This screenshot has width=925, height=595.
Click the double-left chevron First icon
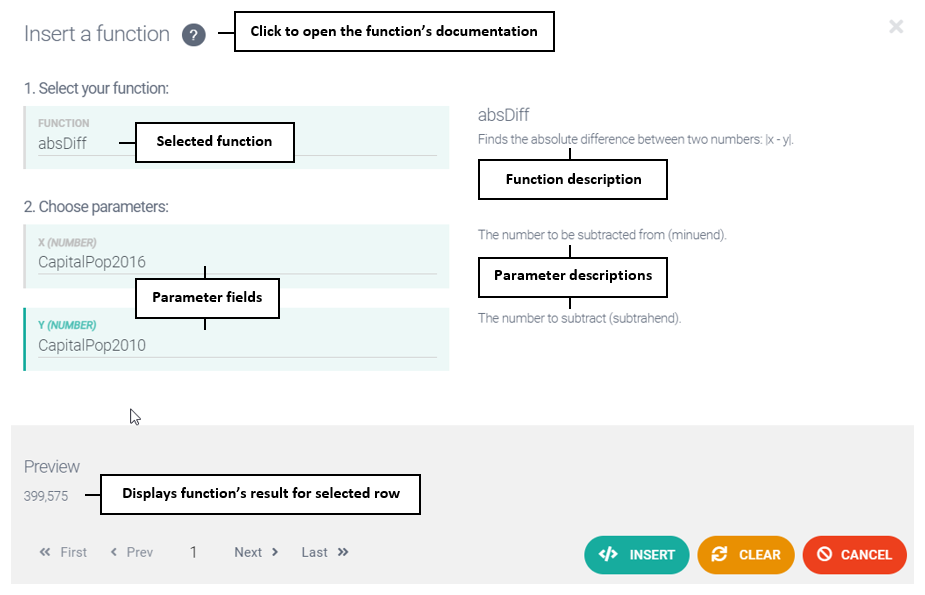45,552
